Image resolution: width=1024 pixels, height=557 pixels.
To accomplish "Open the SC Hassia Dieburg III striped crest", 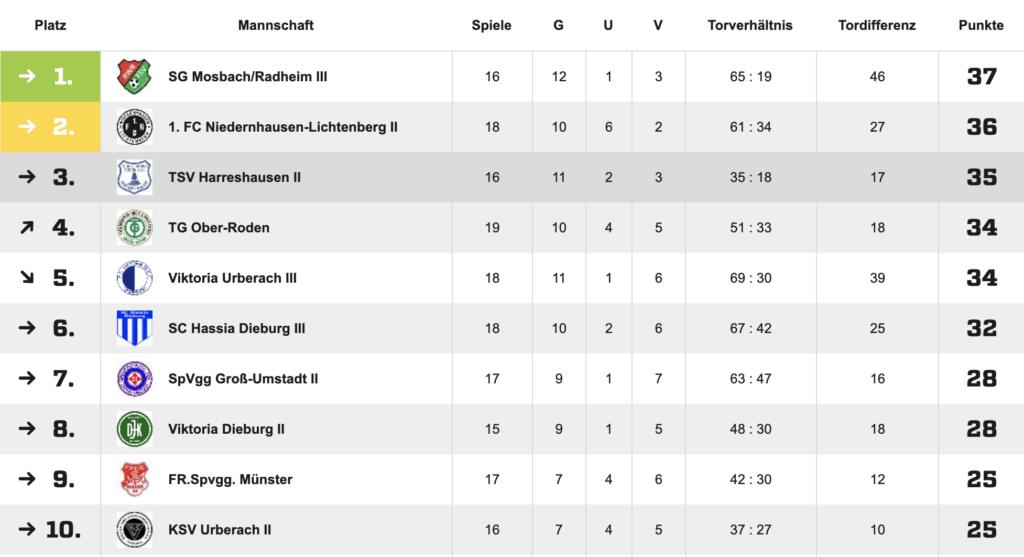I will point(135,328).
